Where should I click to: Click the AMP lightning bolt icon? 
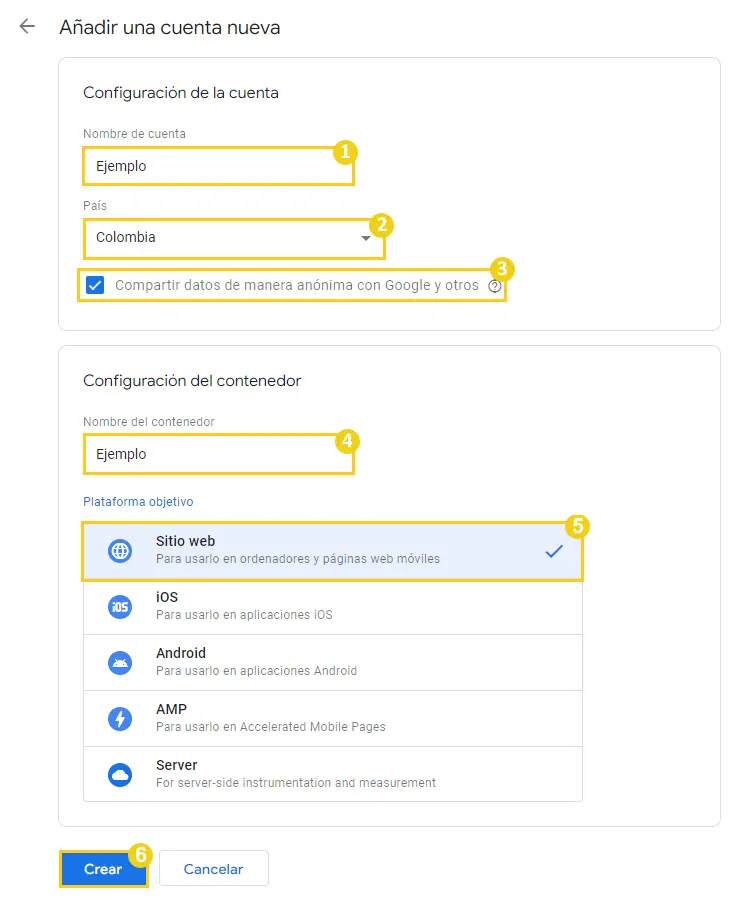tap(120, 719)
